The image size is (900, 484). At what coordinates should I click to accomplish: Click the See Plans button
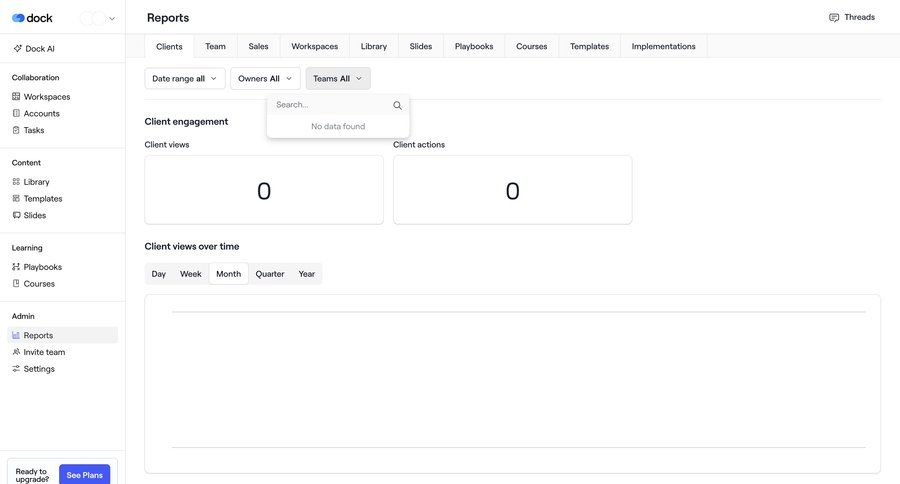[x=84, y=475]
